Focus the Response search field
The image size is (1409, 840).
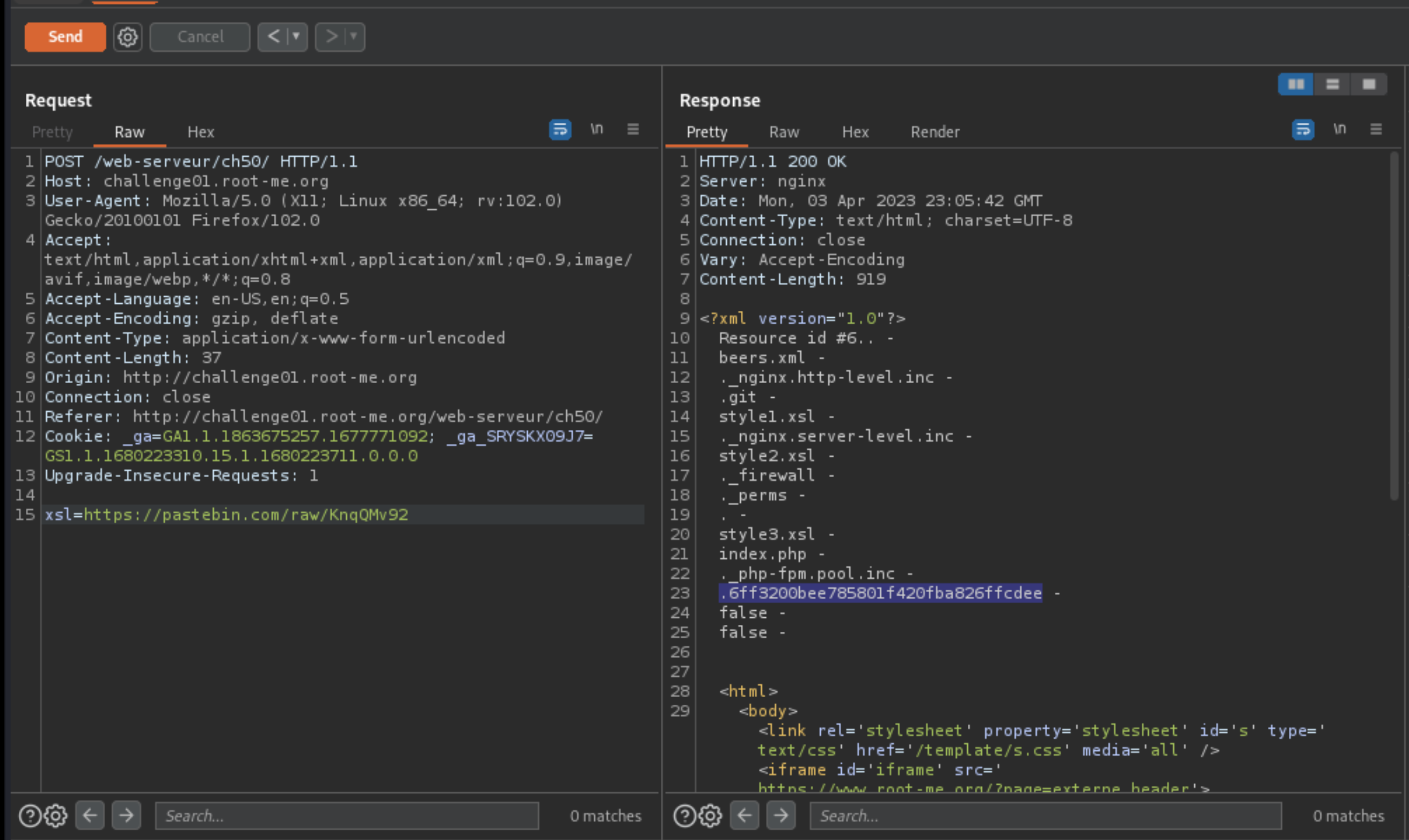pos(1046,816)
